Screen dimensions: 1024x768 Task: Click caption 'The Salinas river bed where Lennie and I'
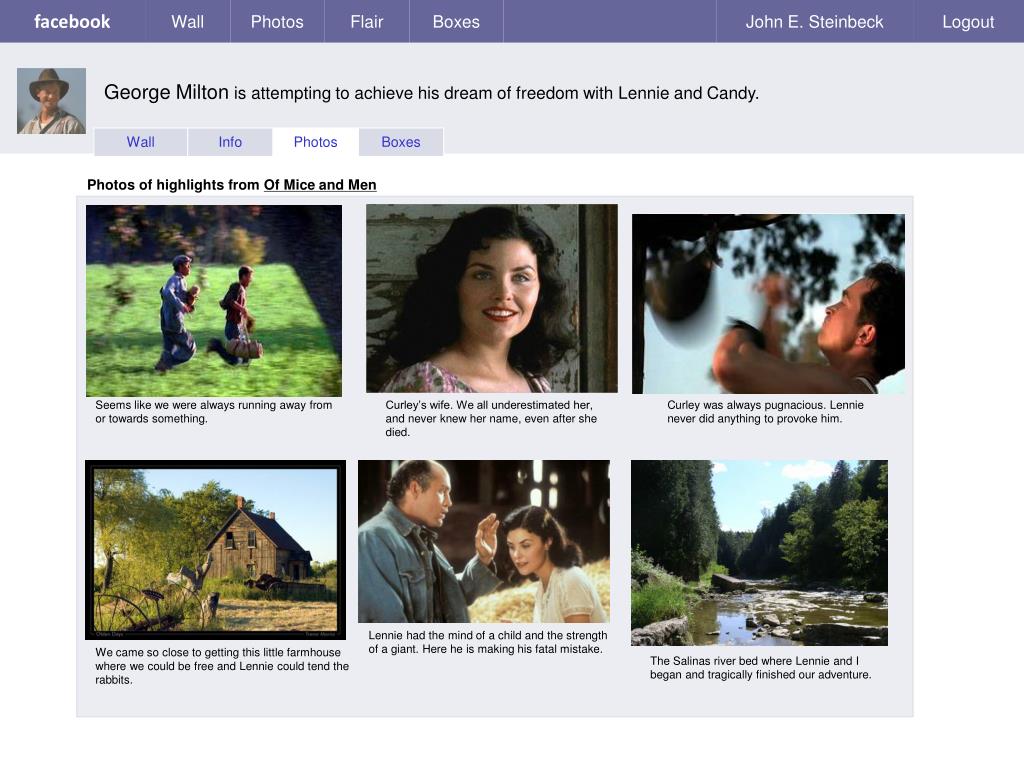point(761,667)
